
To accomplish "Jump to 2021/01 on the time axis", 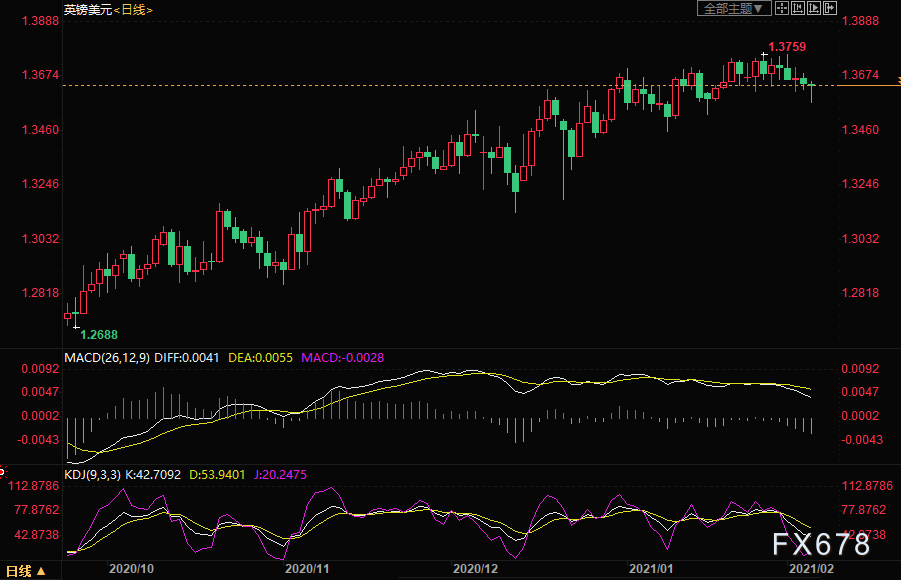I will pyautogui.click(x=650, y=569).
